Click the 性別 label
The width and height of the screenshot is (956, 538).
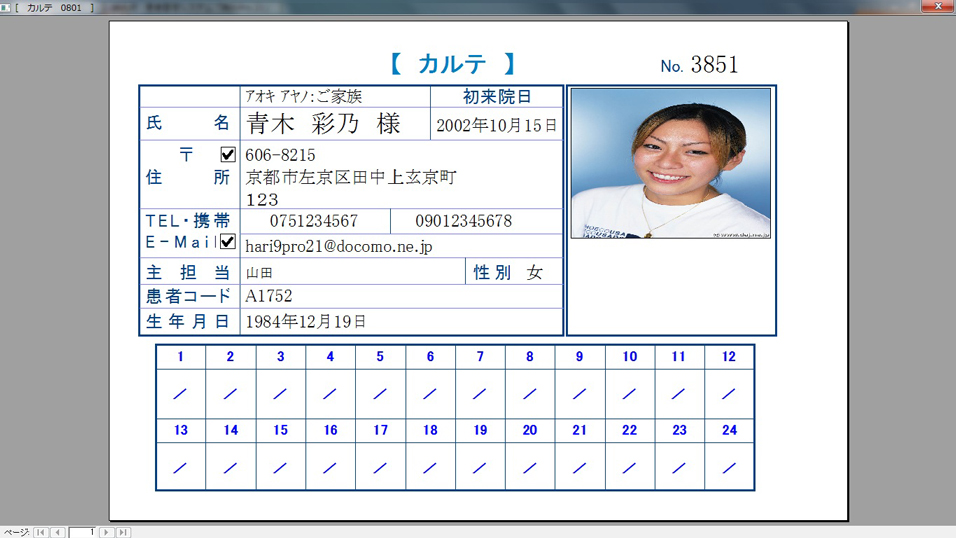pos(493,273)
